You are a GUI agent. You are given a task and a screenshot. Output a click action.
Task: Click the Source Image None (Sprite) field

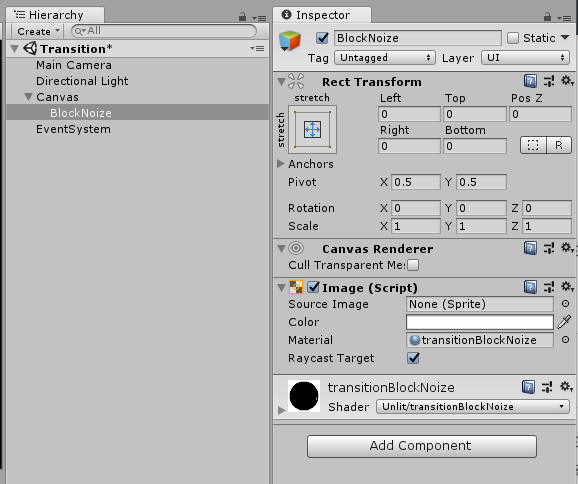480,304
